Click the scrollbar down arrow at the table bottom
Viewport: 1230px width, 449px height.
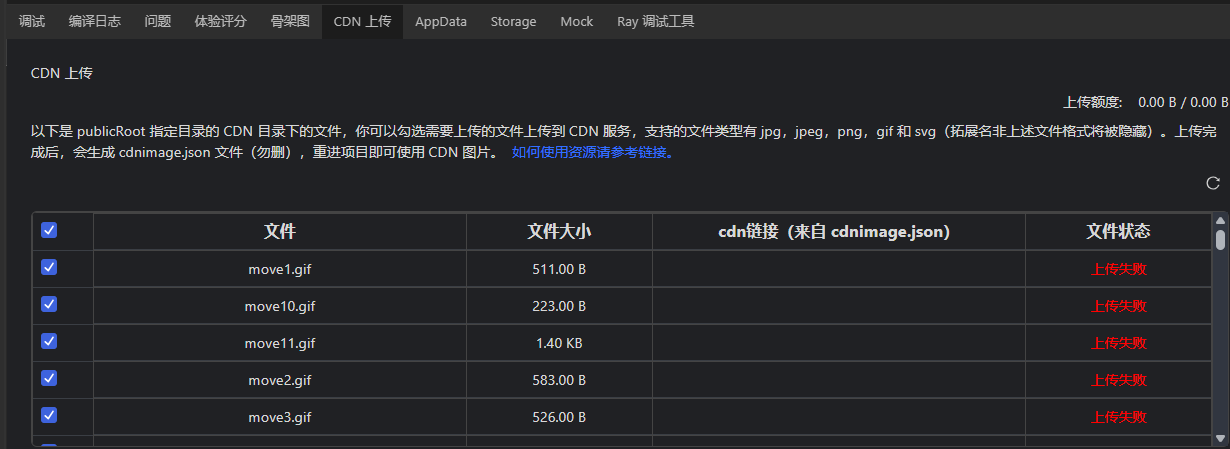pos(1220,439)
